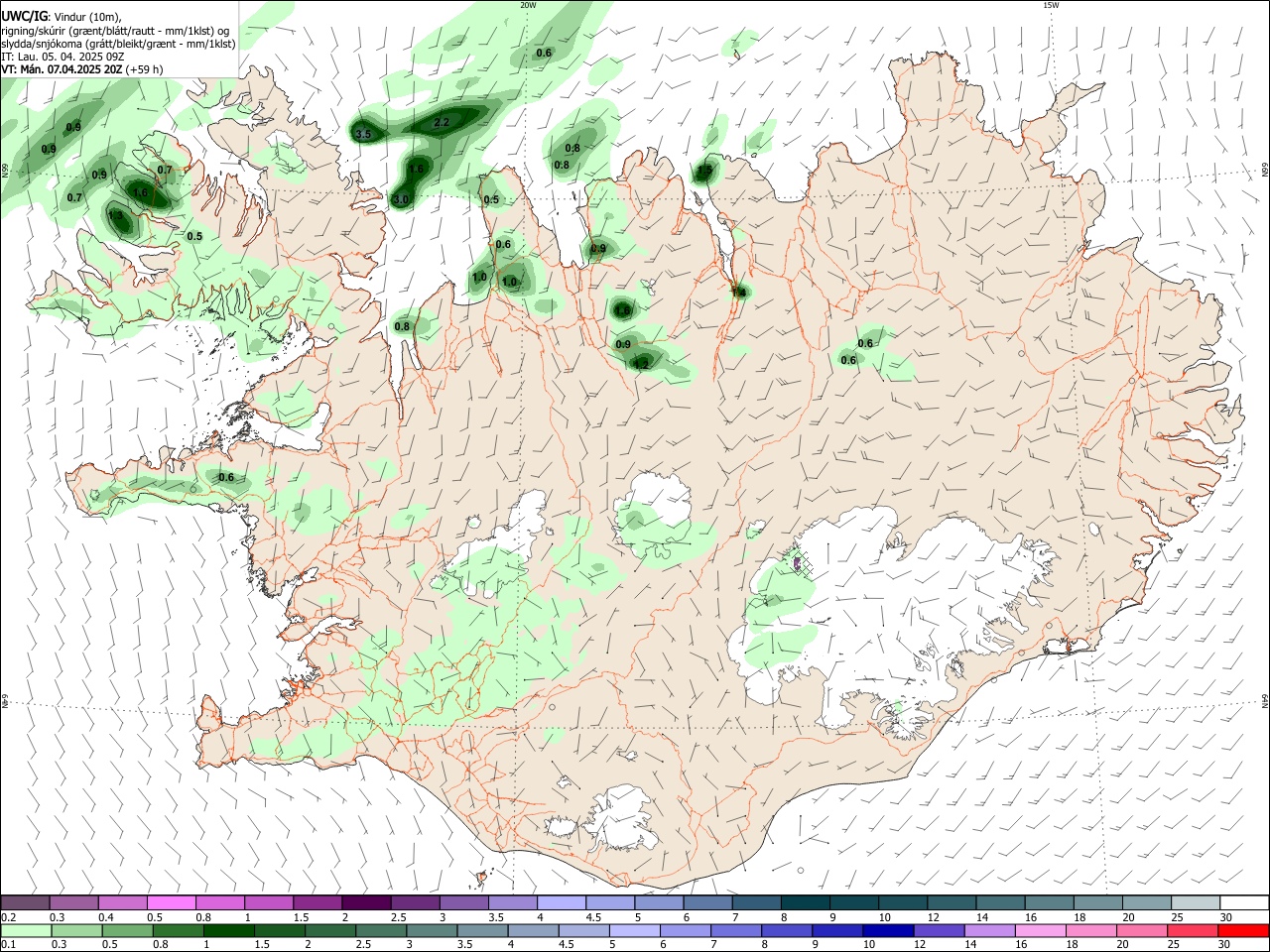Viewport: 1270px width, 952px height.
Task: Click the '(+59 h)' forecast offset text
Action: pyautogui.click(x=145, y=69)
